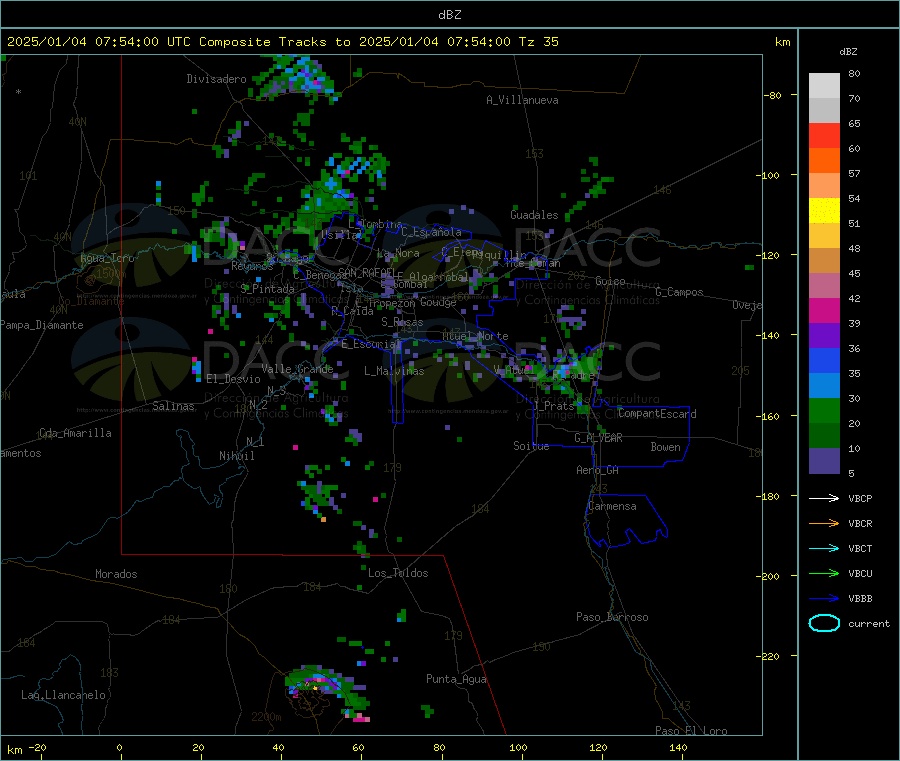Click the 'Punta_Agua' place label
Viewport: 900px width, 761px height.
tap(456, 679)
